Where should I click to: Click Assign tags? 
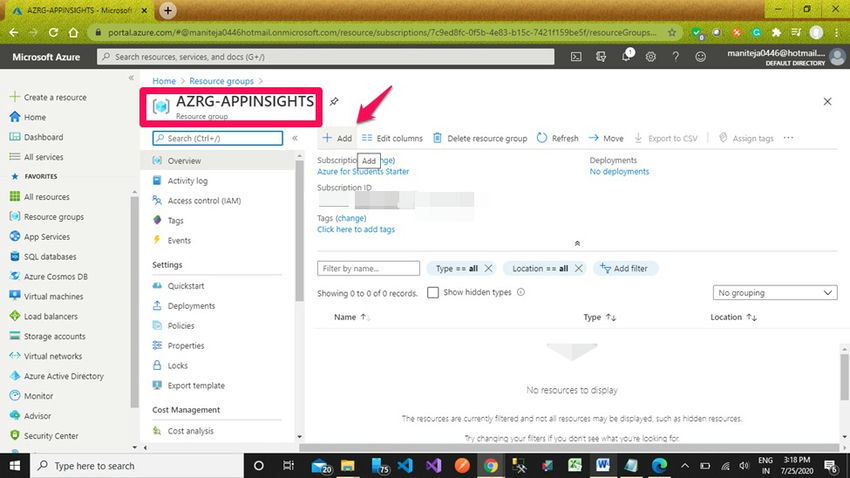click(746, 138)
